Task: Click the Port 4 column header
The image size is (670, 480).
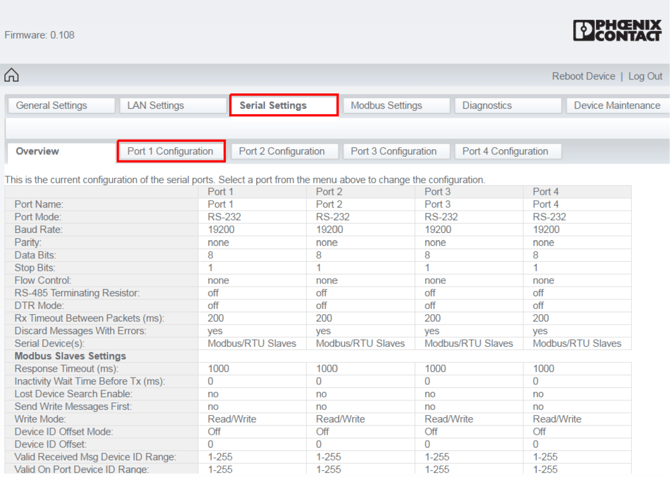Action: point(546,192)
